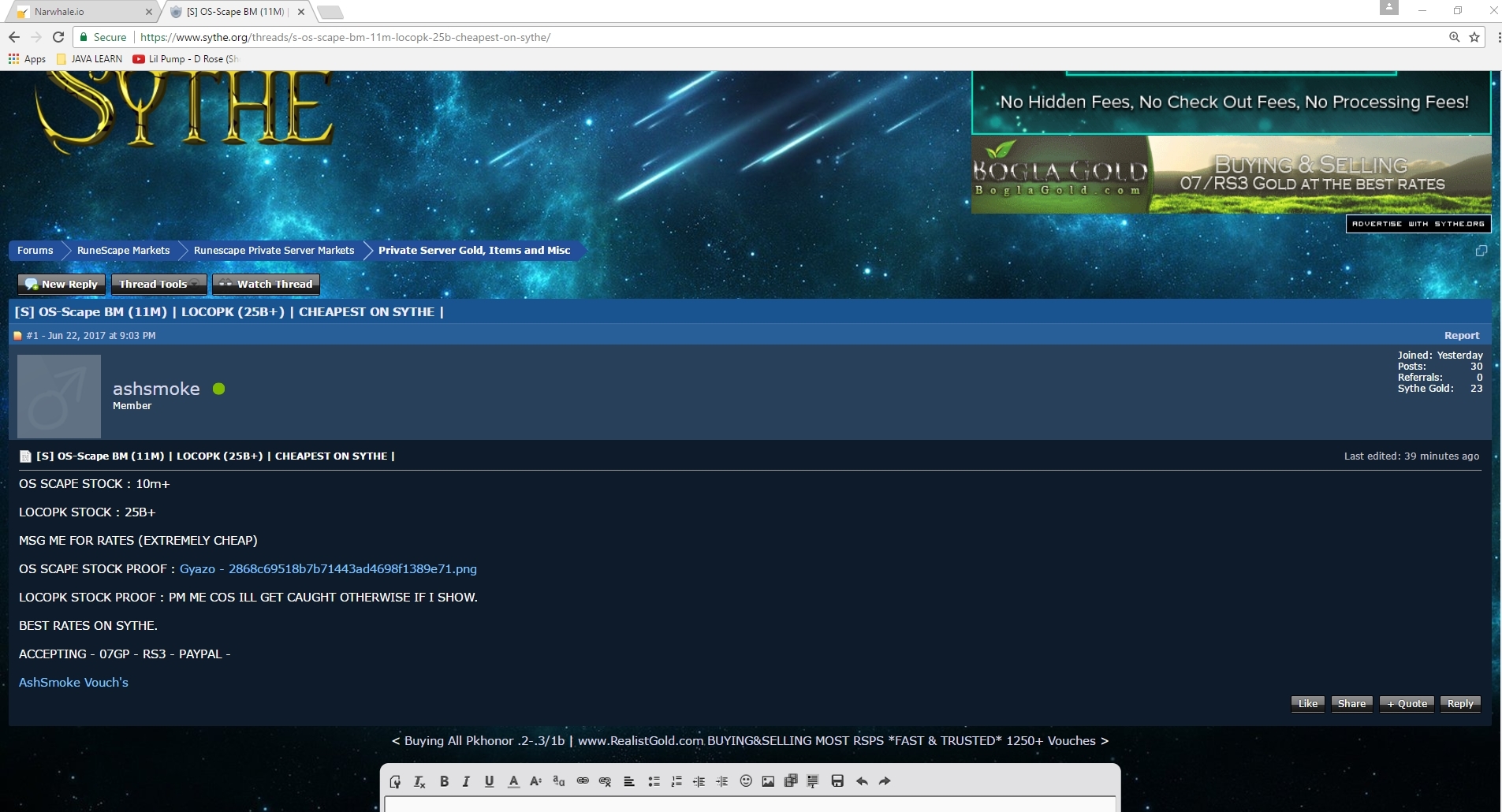Click the breadcrumb open-in-popup icon at far right
Viewport: 1502px width, 812px height.
(x=1482, y=251)
